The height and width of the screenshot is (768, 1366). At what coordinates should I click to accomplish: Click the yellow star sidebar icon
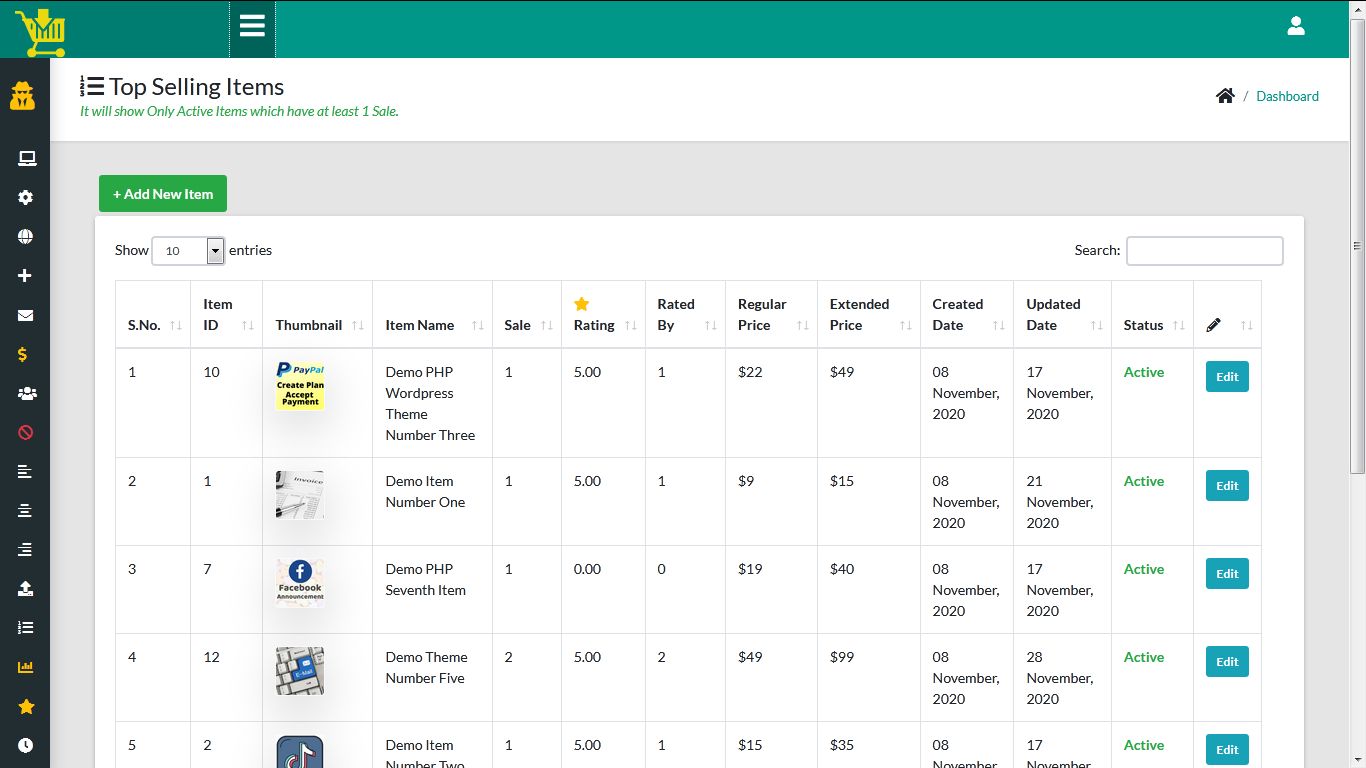tap(26, 707)
